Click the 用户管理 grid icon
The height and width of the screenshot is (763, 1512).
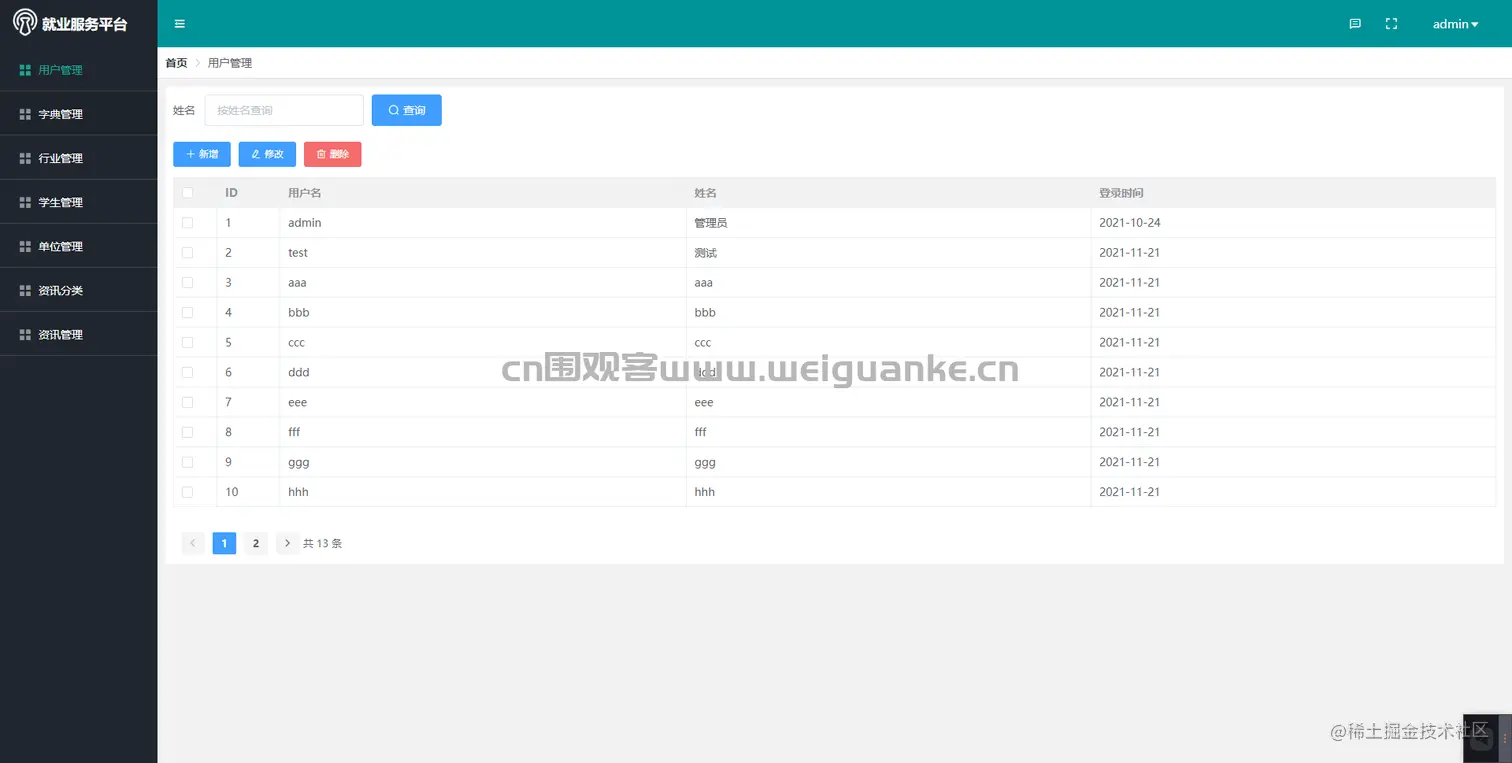pos(25,70)
